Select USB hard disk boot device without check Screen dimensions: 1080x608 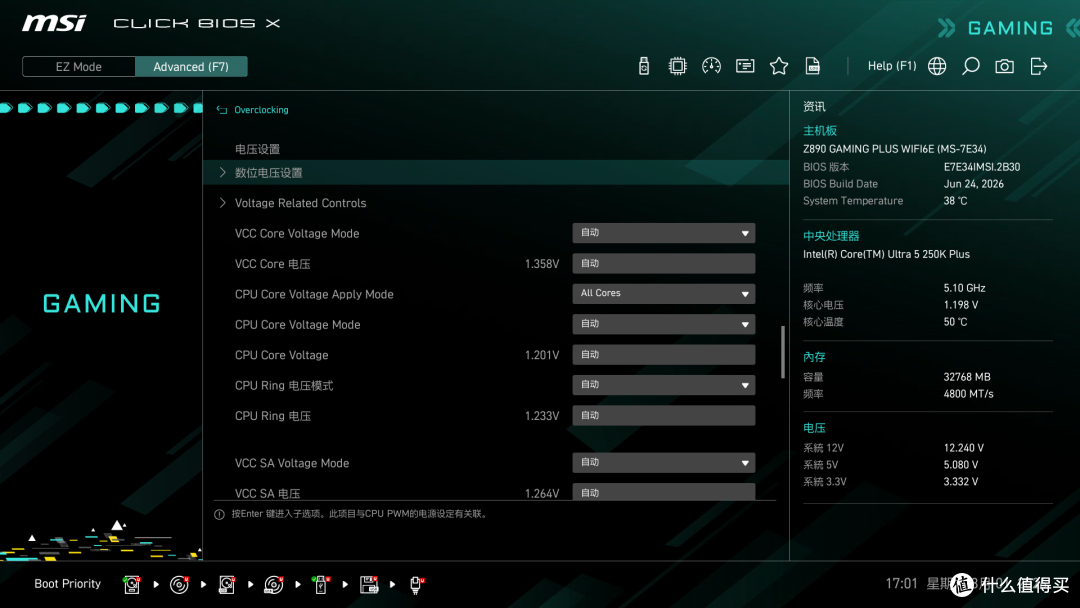227,585
